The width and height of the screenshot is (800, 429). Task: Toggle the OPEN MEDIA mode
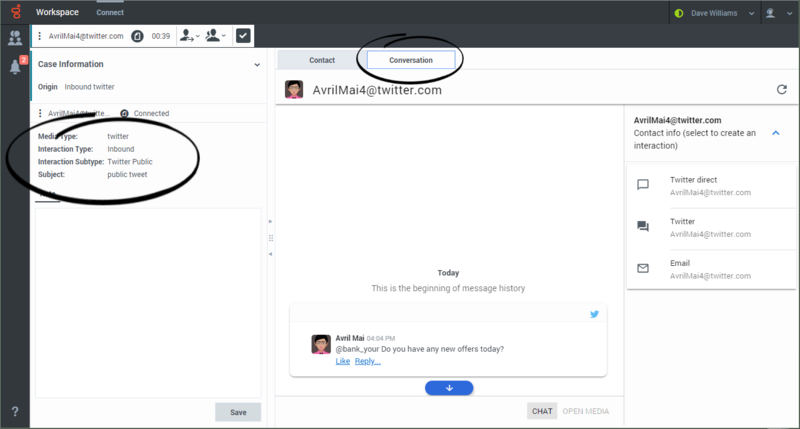(x=585, y=411)
